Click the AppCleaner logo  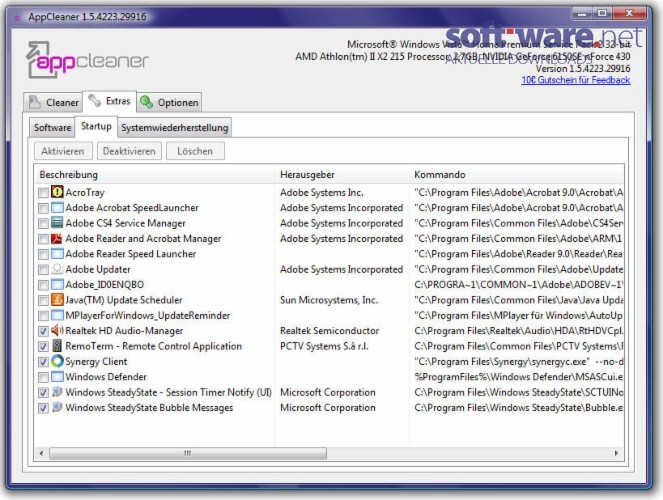click(87, 60)
